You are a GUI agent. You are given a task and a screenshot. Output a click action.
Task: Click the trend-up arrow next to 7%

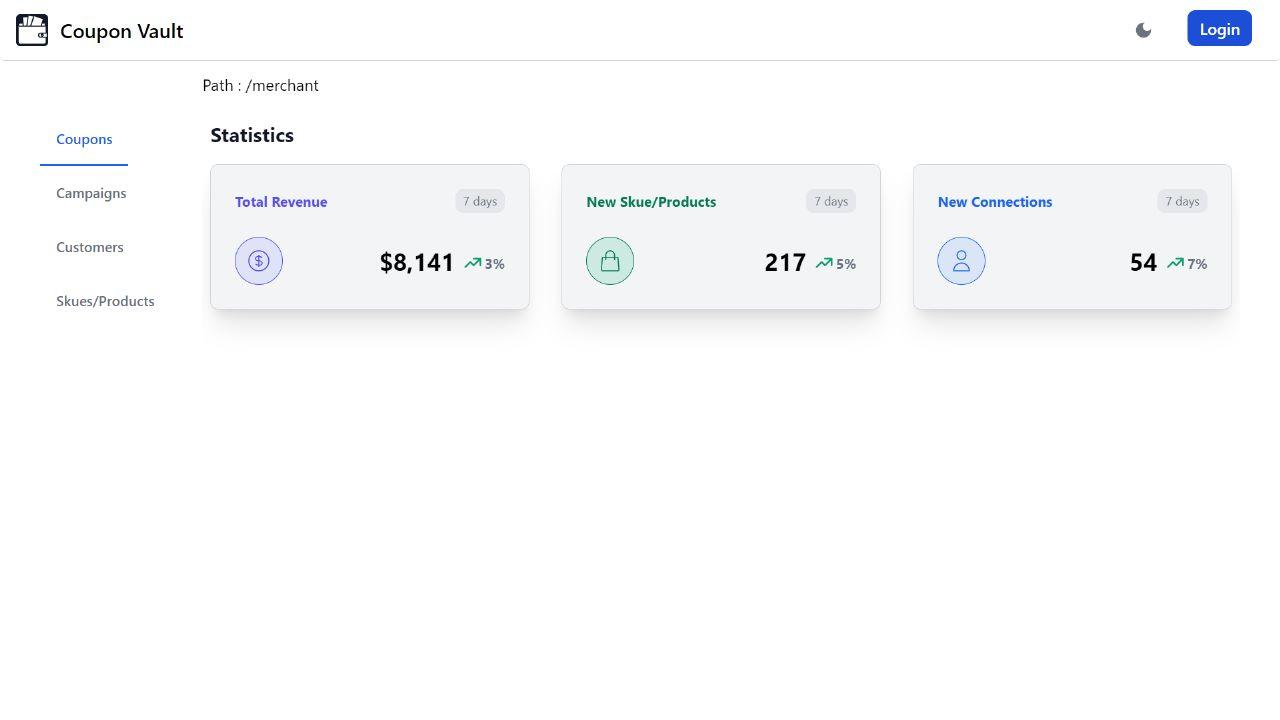[x=1175, y=263]
